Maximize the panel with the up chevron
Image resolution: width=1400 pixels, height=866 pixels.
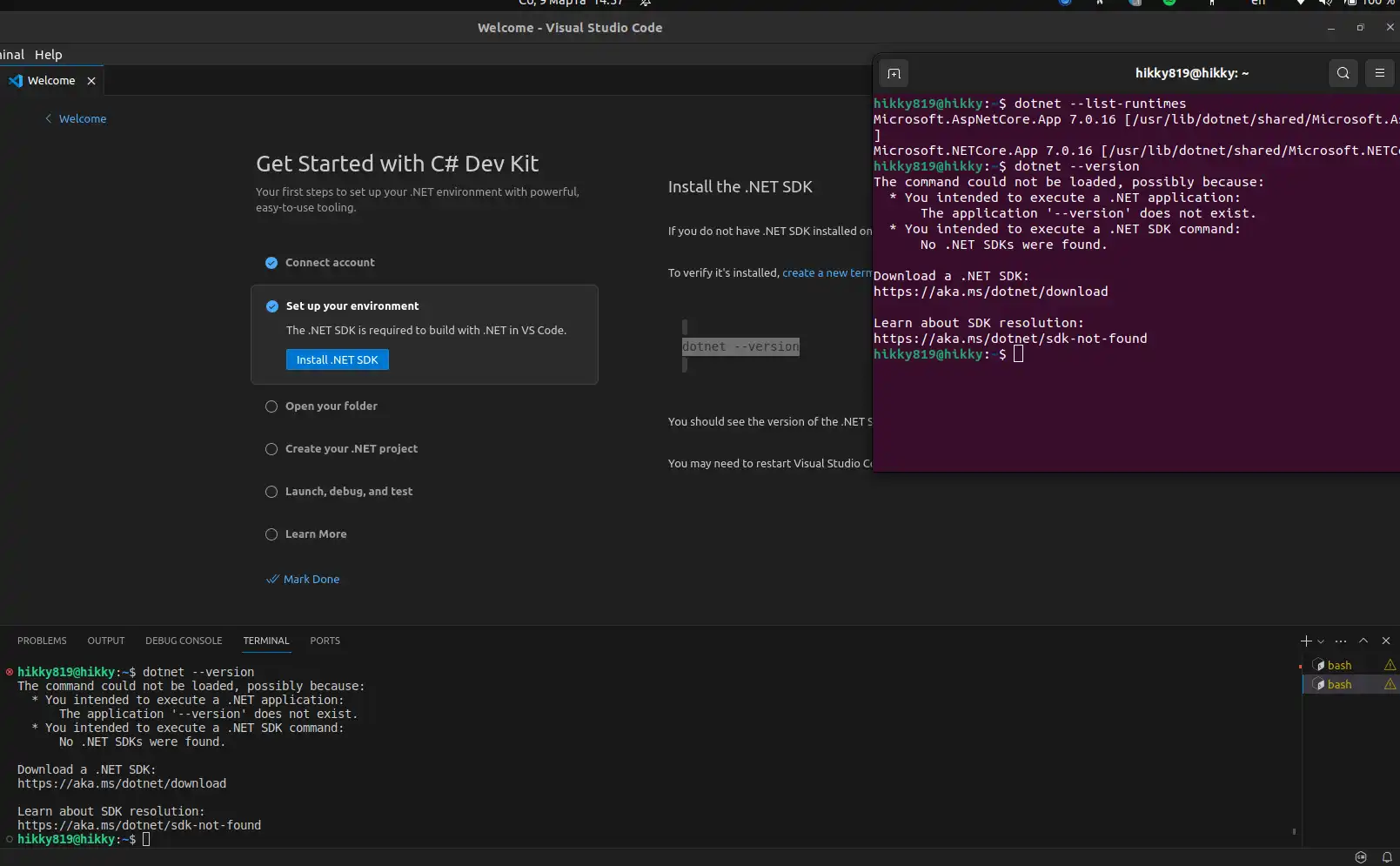(x=1363, y=641)
